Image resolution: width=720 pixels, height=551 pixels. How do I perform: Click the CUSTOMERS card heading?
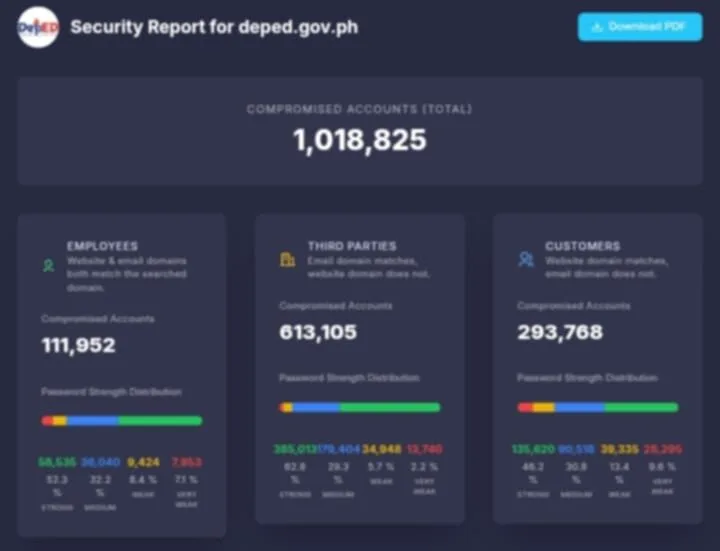pyautogui.click(x=582, y=246)
